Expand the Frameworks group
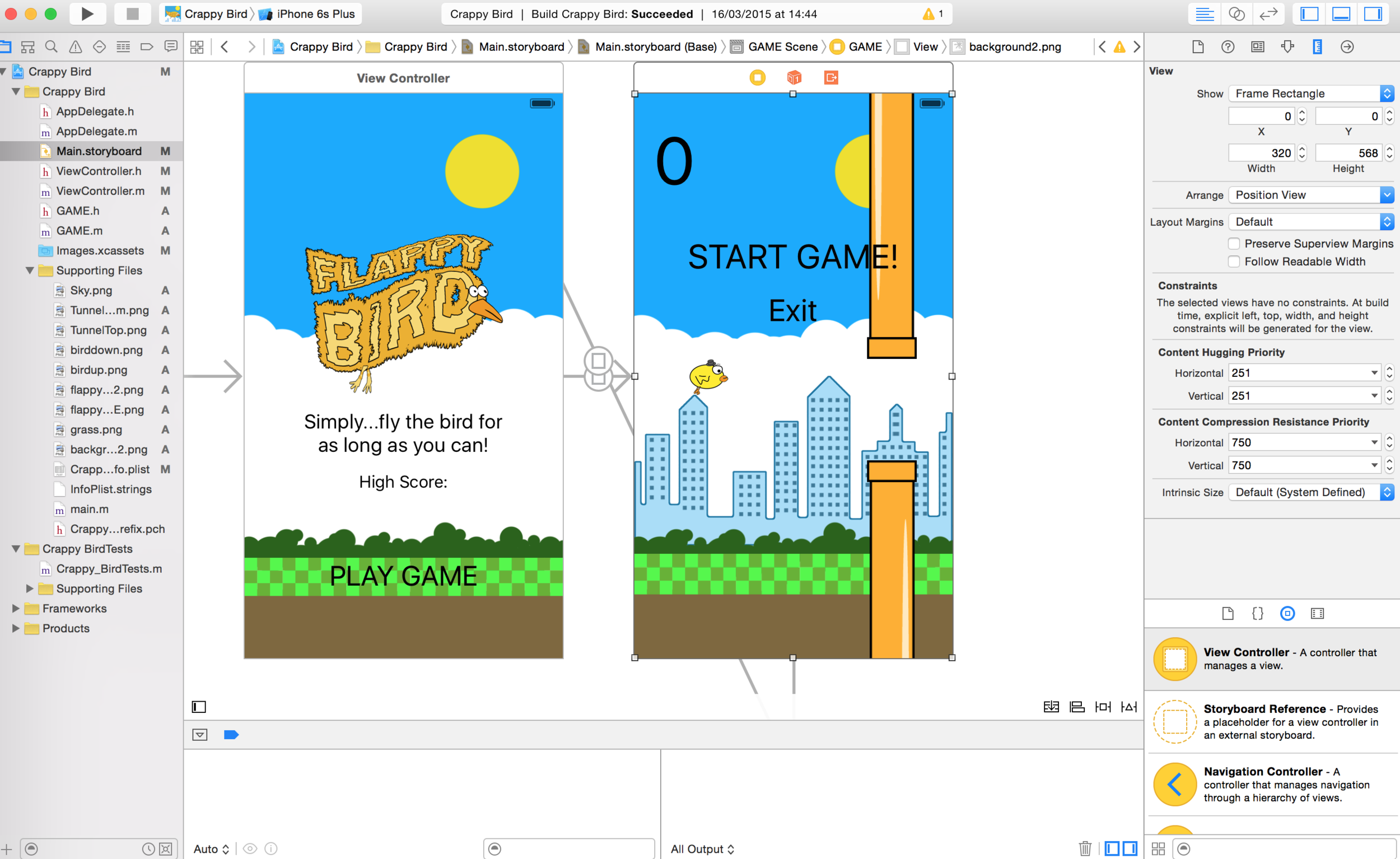 tap(16, 609)
